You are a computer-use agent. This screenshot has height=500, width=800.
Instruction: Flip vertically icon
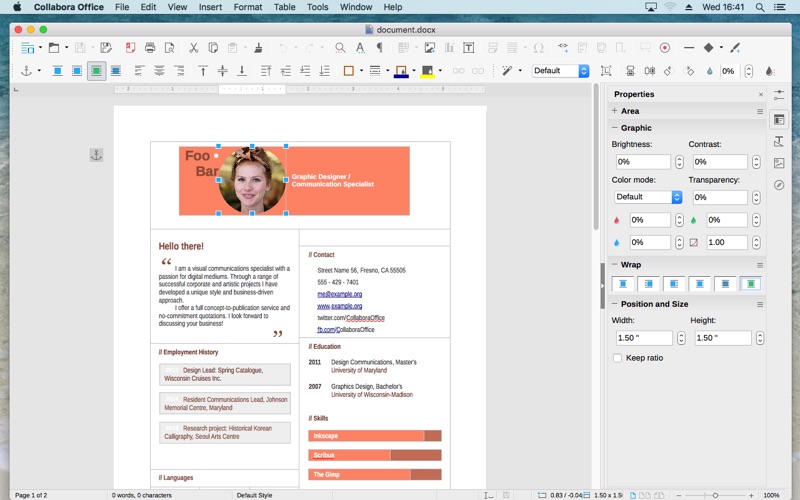[630, 71]
